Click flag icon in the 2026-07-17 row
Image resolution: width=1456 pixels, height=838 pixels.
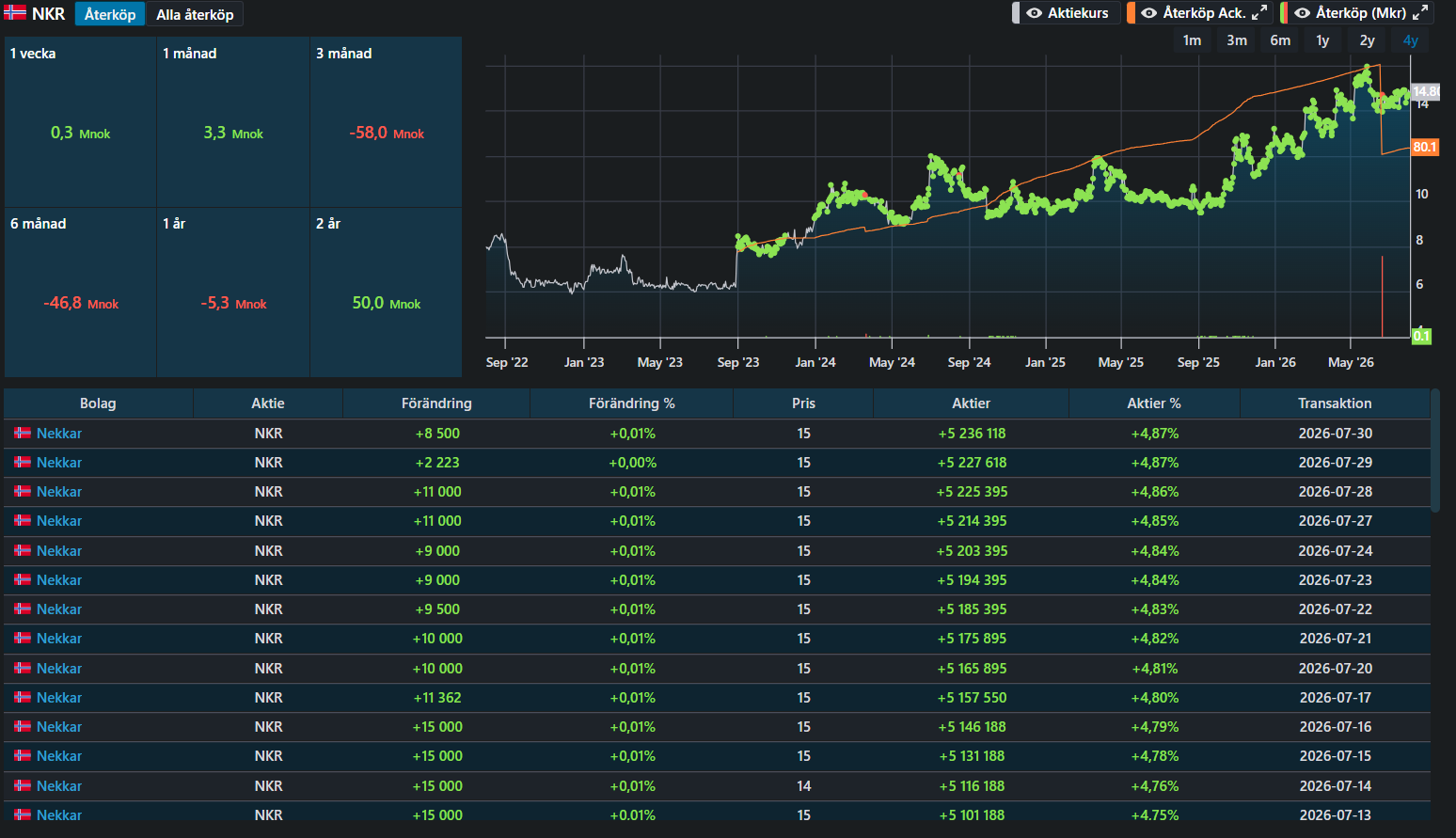[x=23, y=698]
